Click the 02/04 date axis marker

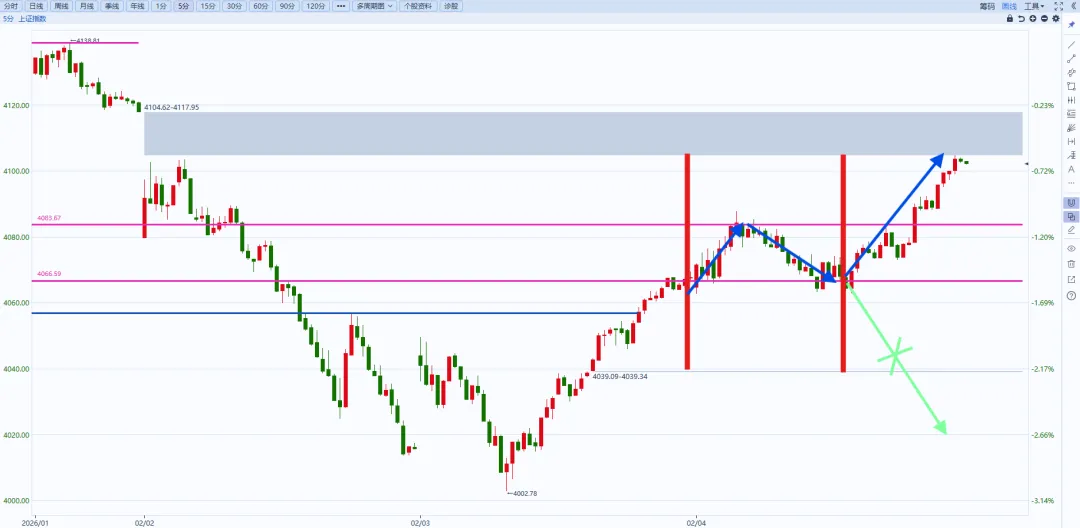[x=696, y=523]
